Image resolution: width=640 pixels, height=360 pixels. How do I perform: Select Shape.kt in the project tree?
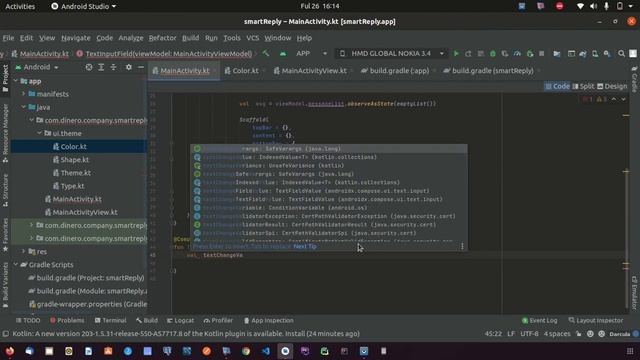(x=75, y=160)
